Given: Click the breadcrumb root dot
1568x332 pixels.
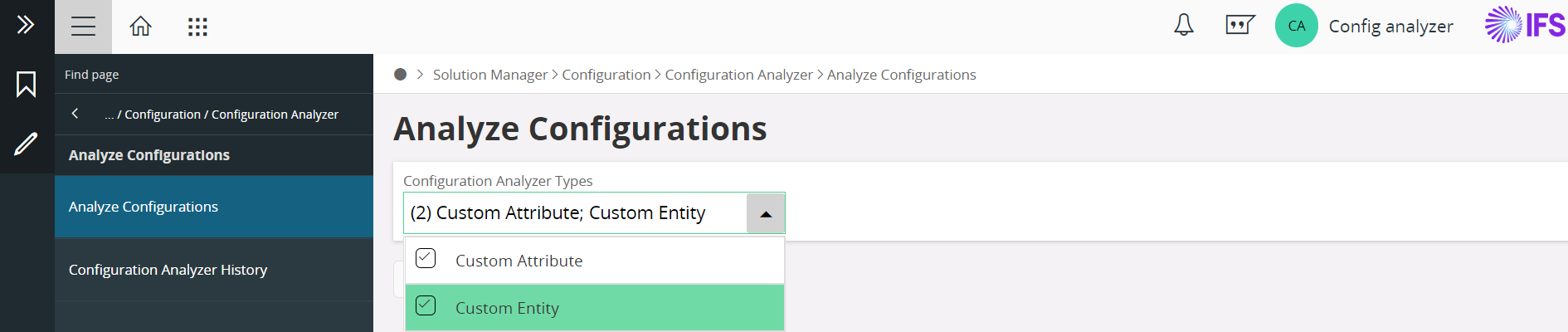Looking at the screenshot, I should coord(400,75).
